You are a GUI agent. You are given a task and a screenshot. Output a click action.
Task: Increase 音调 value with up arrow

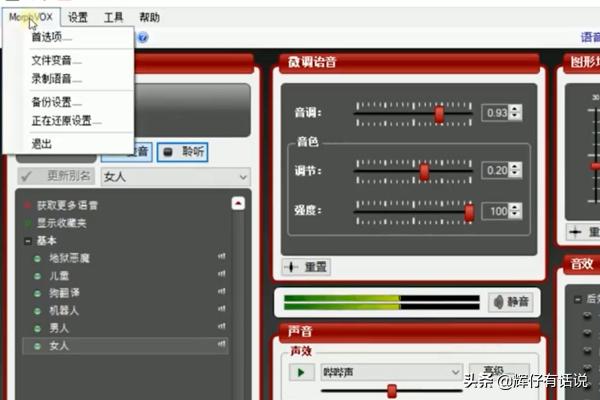coord(515,109)
